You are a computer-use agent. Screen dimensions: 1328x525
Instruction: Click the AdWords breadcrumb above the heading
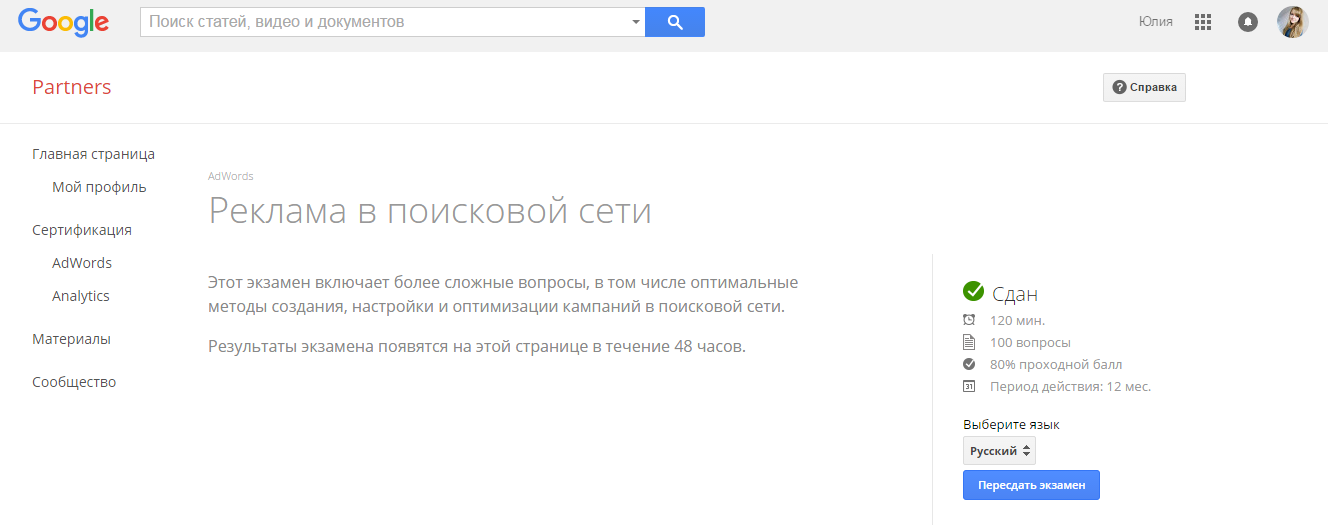tap(230, 176)
